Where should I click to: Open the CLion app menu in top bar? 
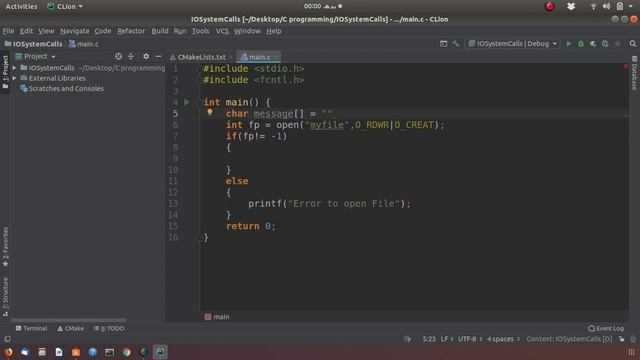(x=65, y=6)
